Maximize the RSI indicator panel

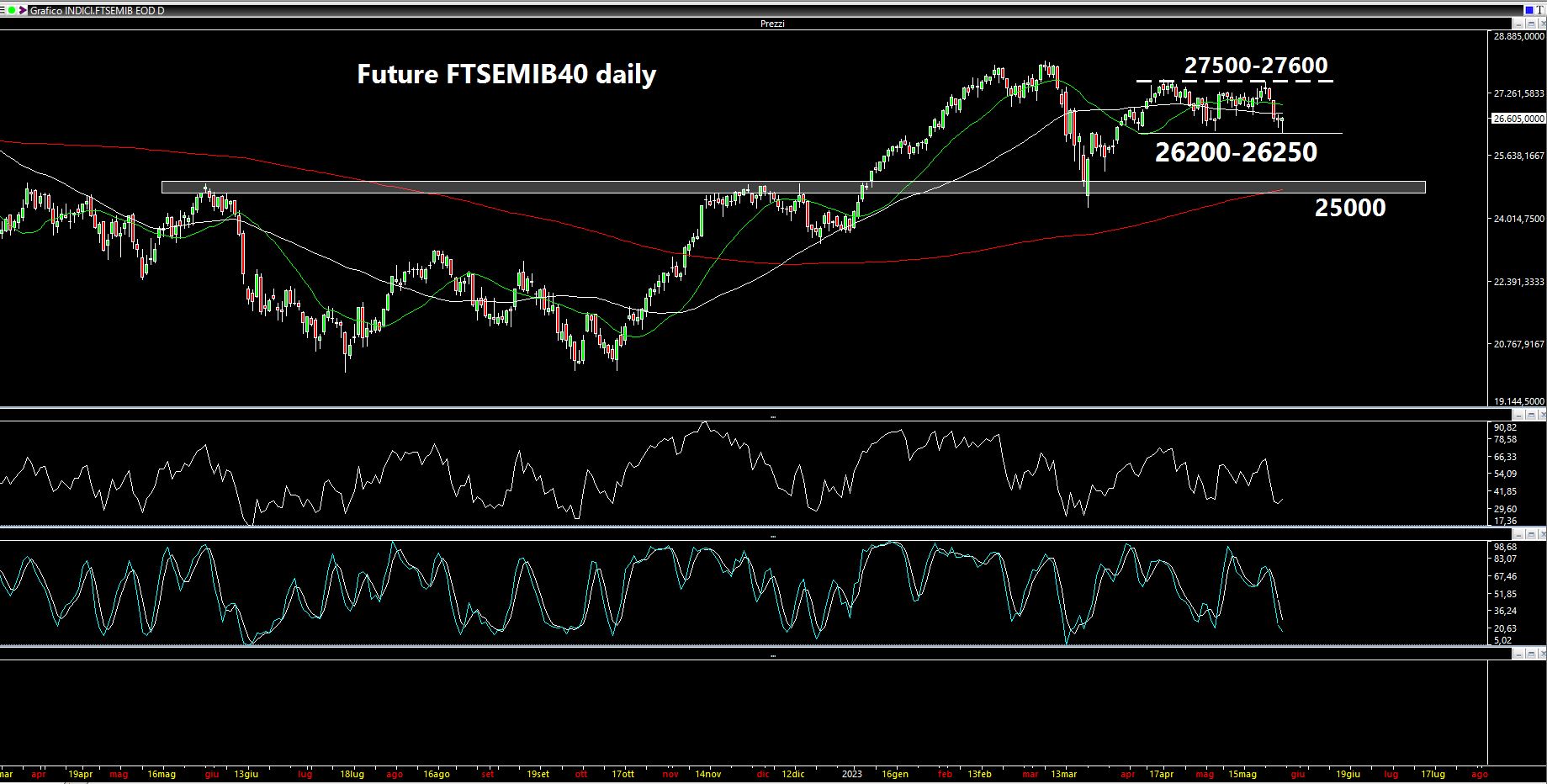[1531, 415]
